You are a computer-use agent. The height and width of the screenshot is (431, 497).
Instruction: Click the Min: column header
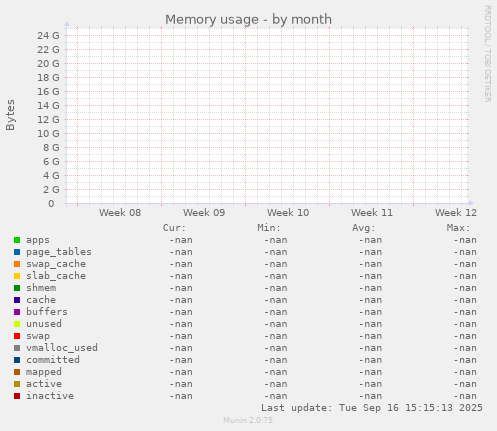[x=269, y=228]
